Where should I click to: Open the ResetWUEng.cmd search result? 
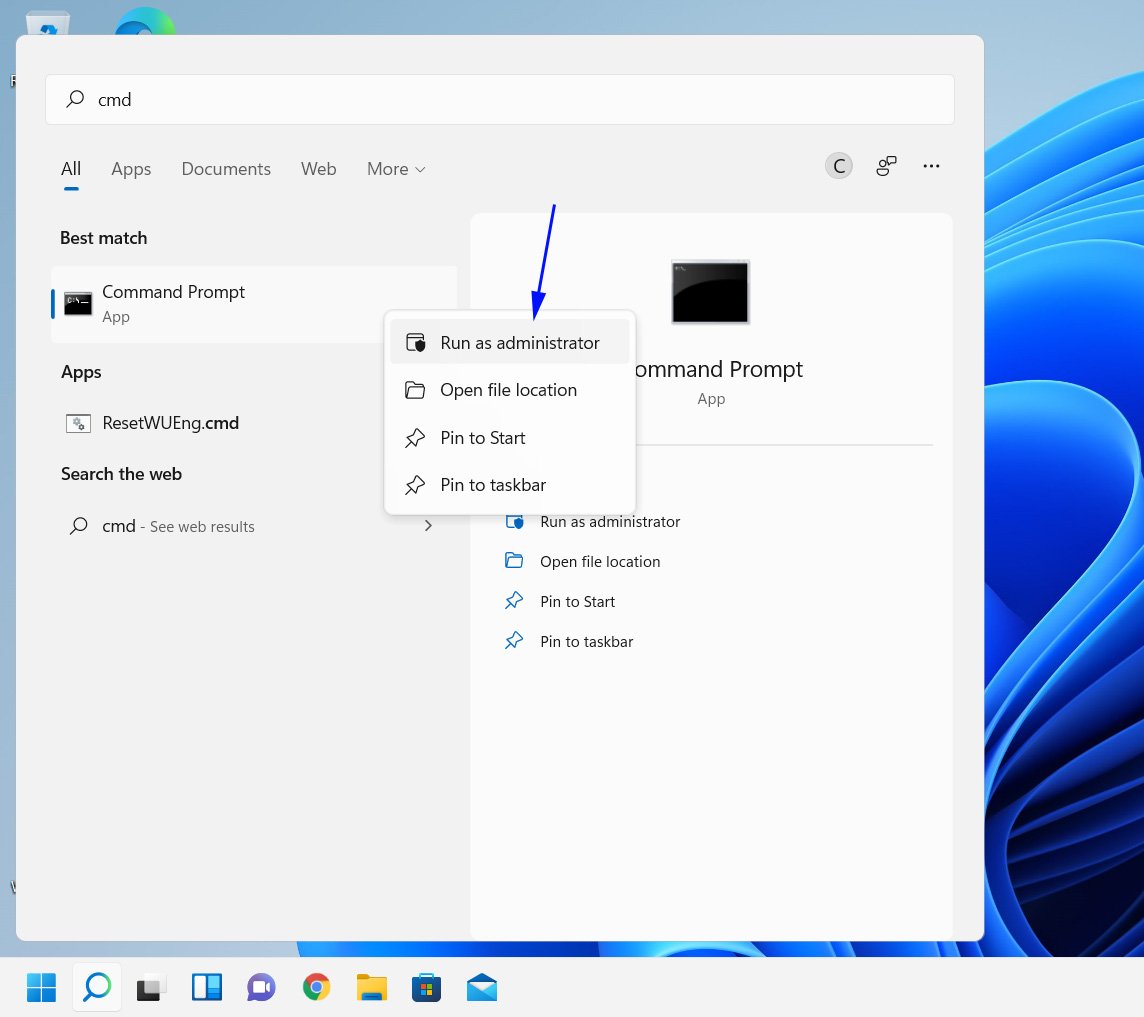tap(170, 422)
